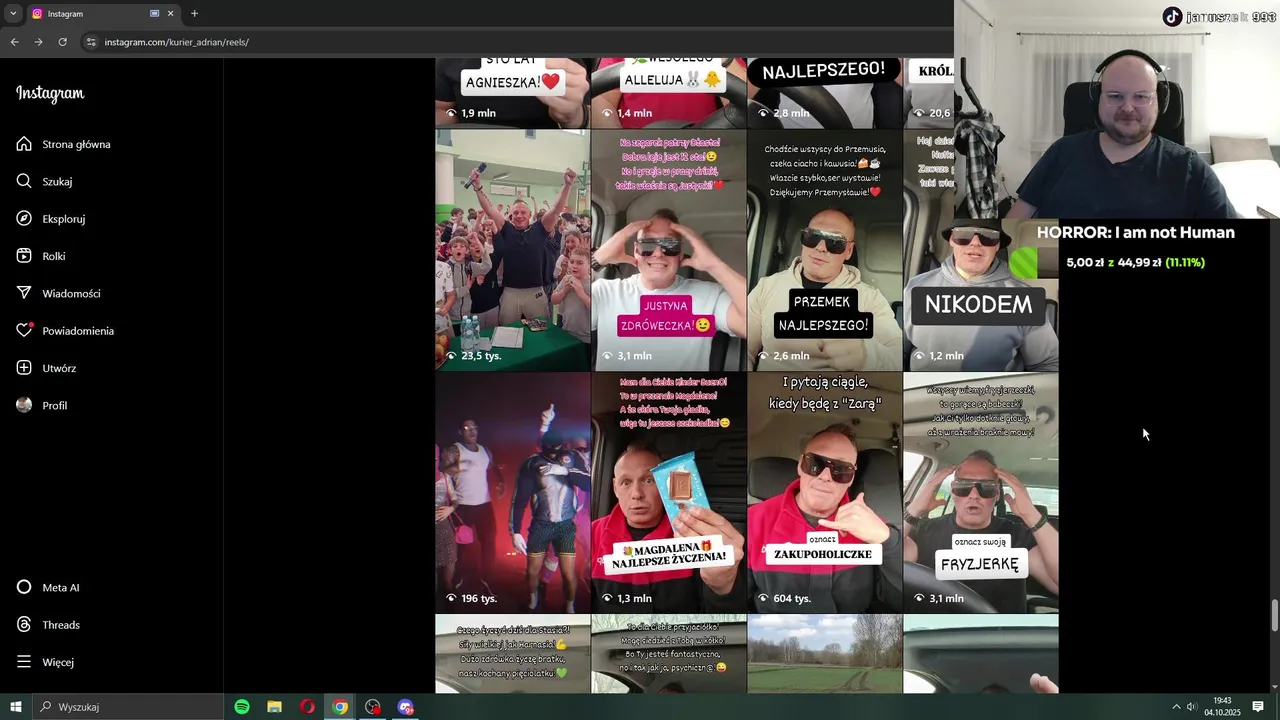Open the Threads icon in sidebar
The width and height of the screenshot is (1280, 720).
point(24,625)
